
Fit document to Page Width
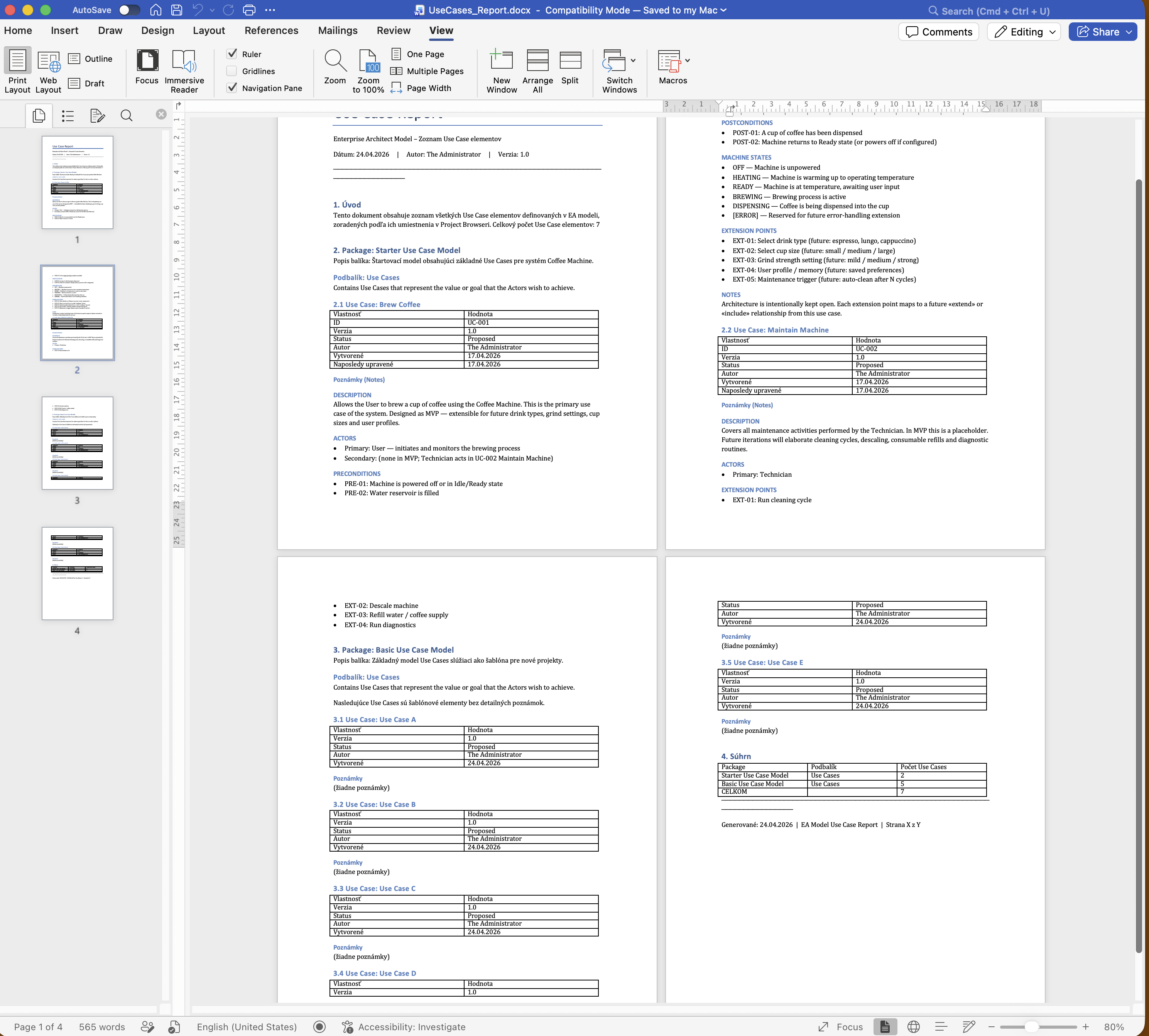421,88
